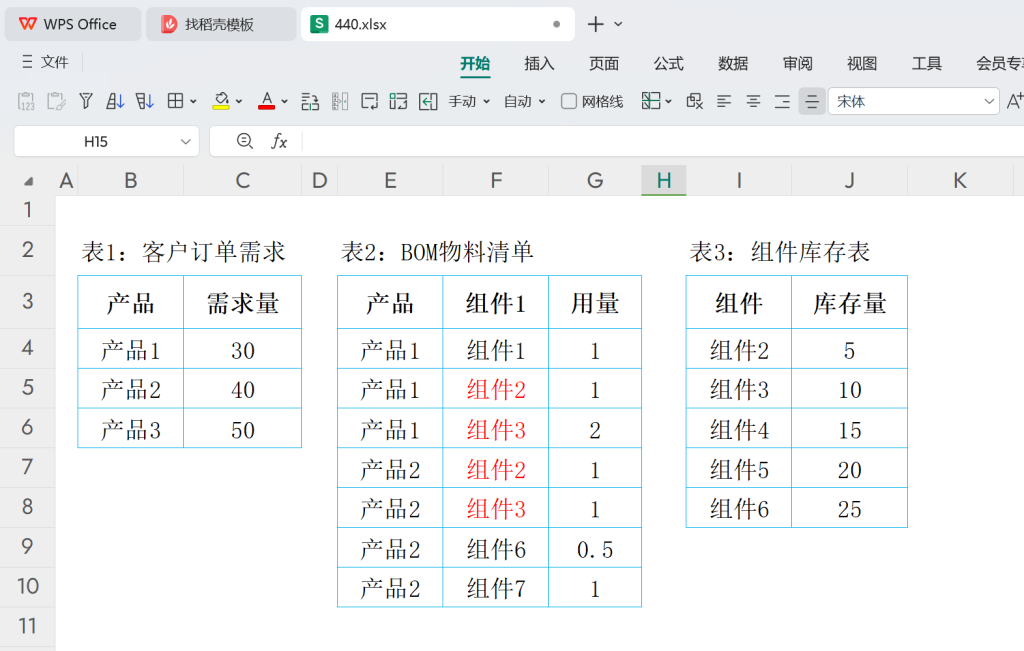
Task: Click the stock value 25 cell
Action: point(849,509)
